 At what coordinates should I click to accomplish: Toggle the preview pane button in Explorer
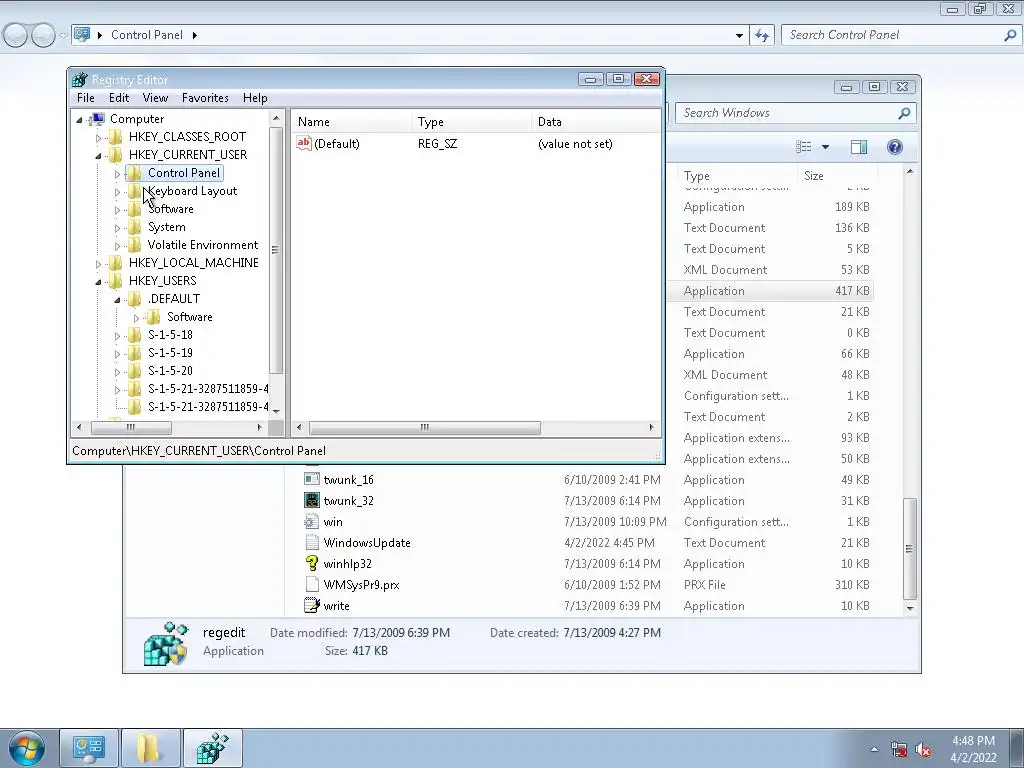pyautogui.click(x=859, y=147)
